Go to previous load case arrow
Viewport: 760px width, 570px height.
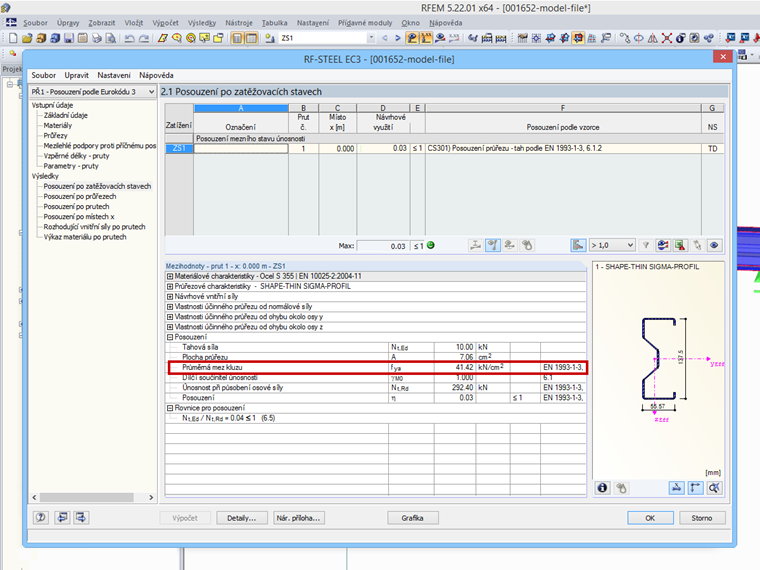pos(385,38)
